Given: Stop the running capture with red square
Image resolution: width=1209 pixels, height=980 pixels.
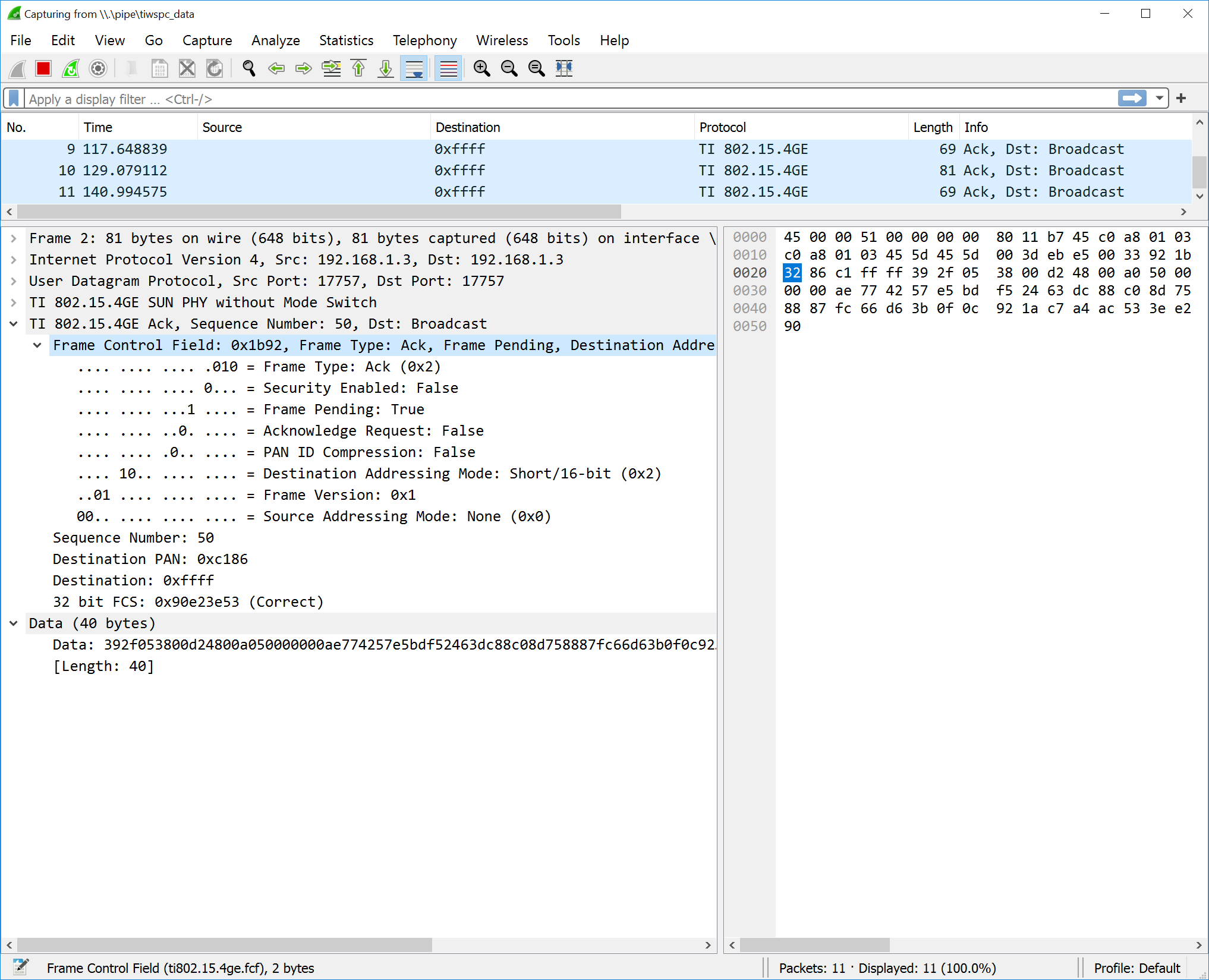Looking at the screenshot, I should pos(43,69).
